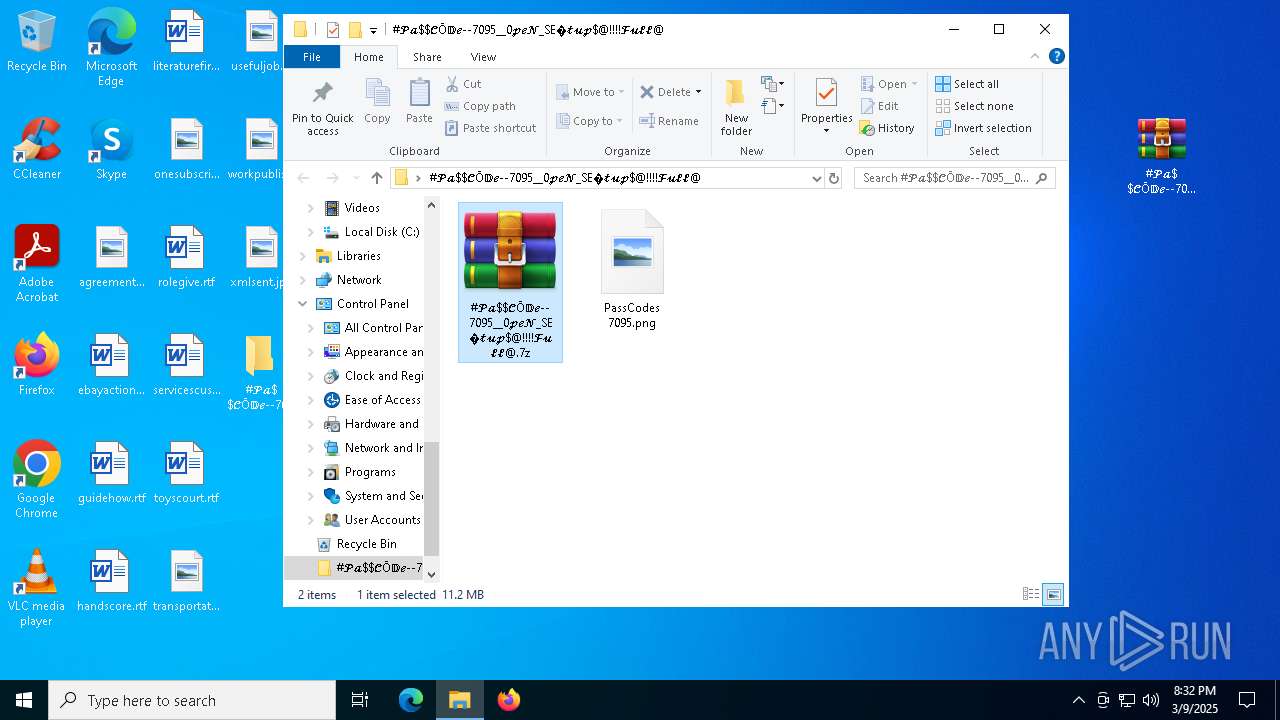Select Recycle Bin in navigation pane
This screenshot has width=1280, height=720.
tap(365, 544)
